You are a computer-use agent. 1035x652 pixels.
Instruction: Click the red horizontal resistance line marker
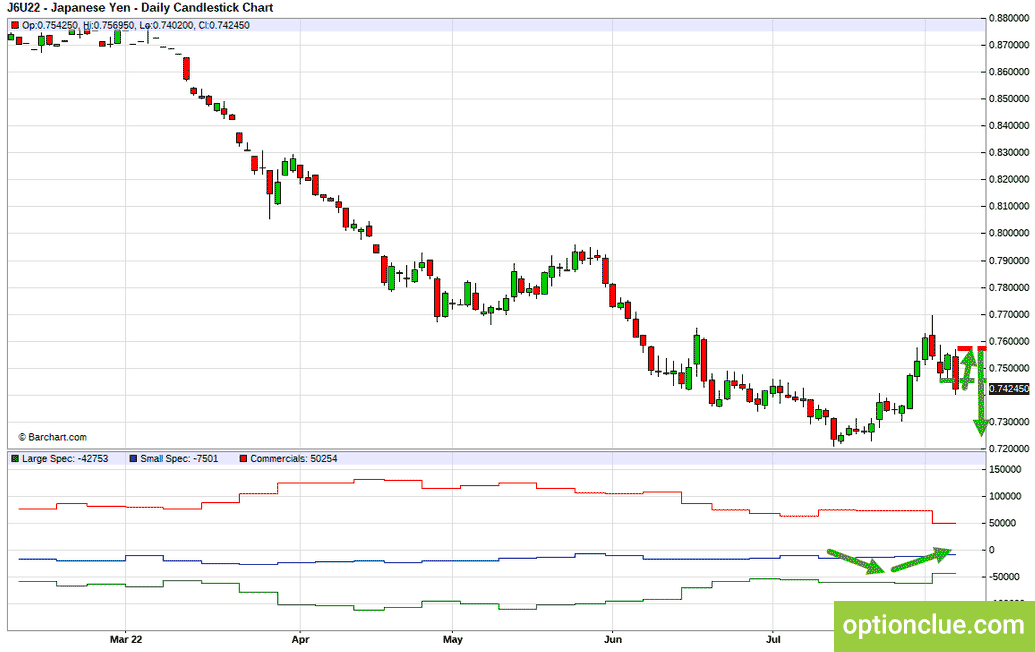pos(972,348)
